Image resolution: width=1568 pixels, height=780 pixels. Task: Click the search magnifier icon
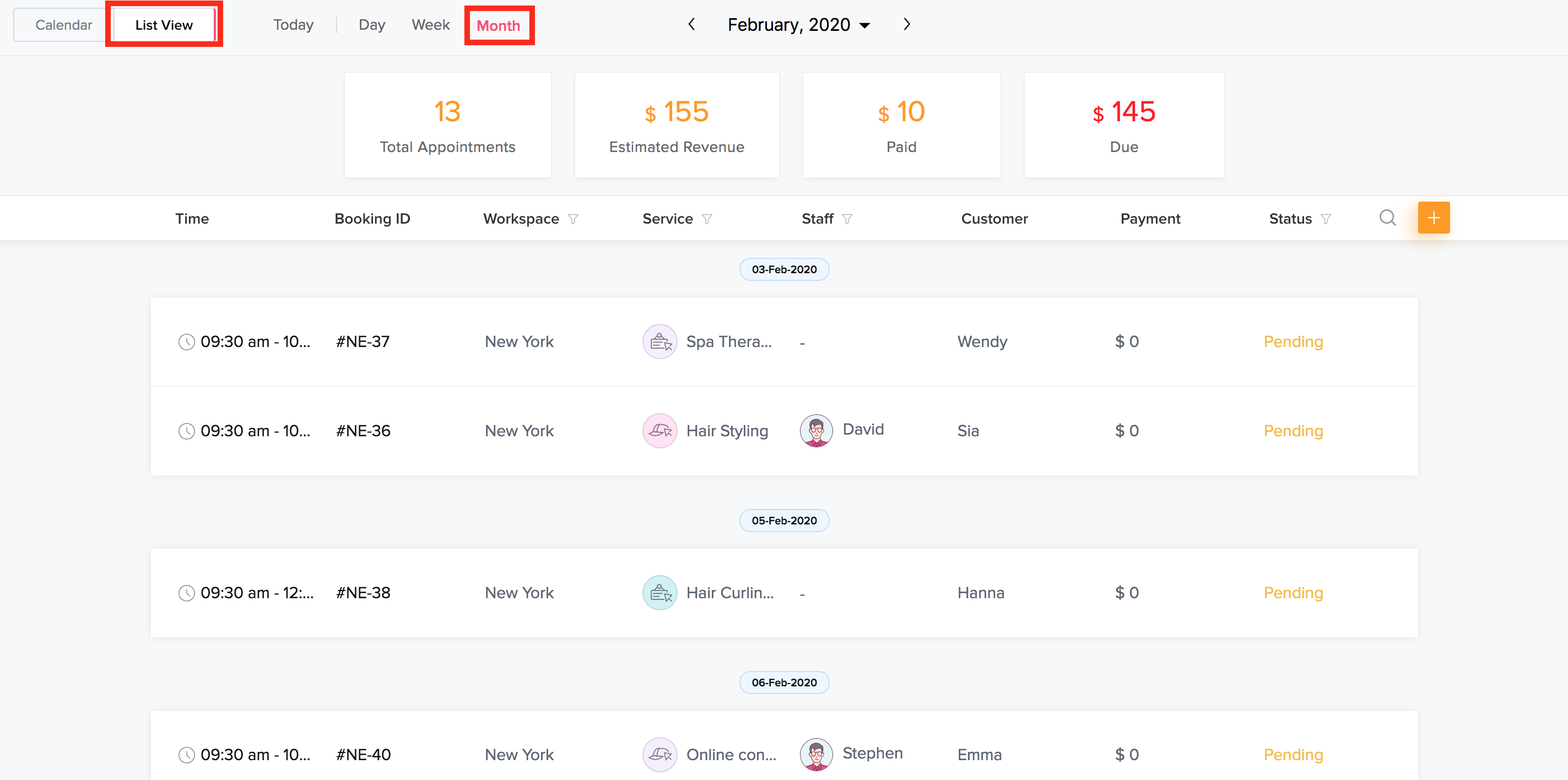point(1387,218)
